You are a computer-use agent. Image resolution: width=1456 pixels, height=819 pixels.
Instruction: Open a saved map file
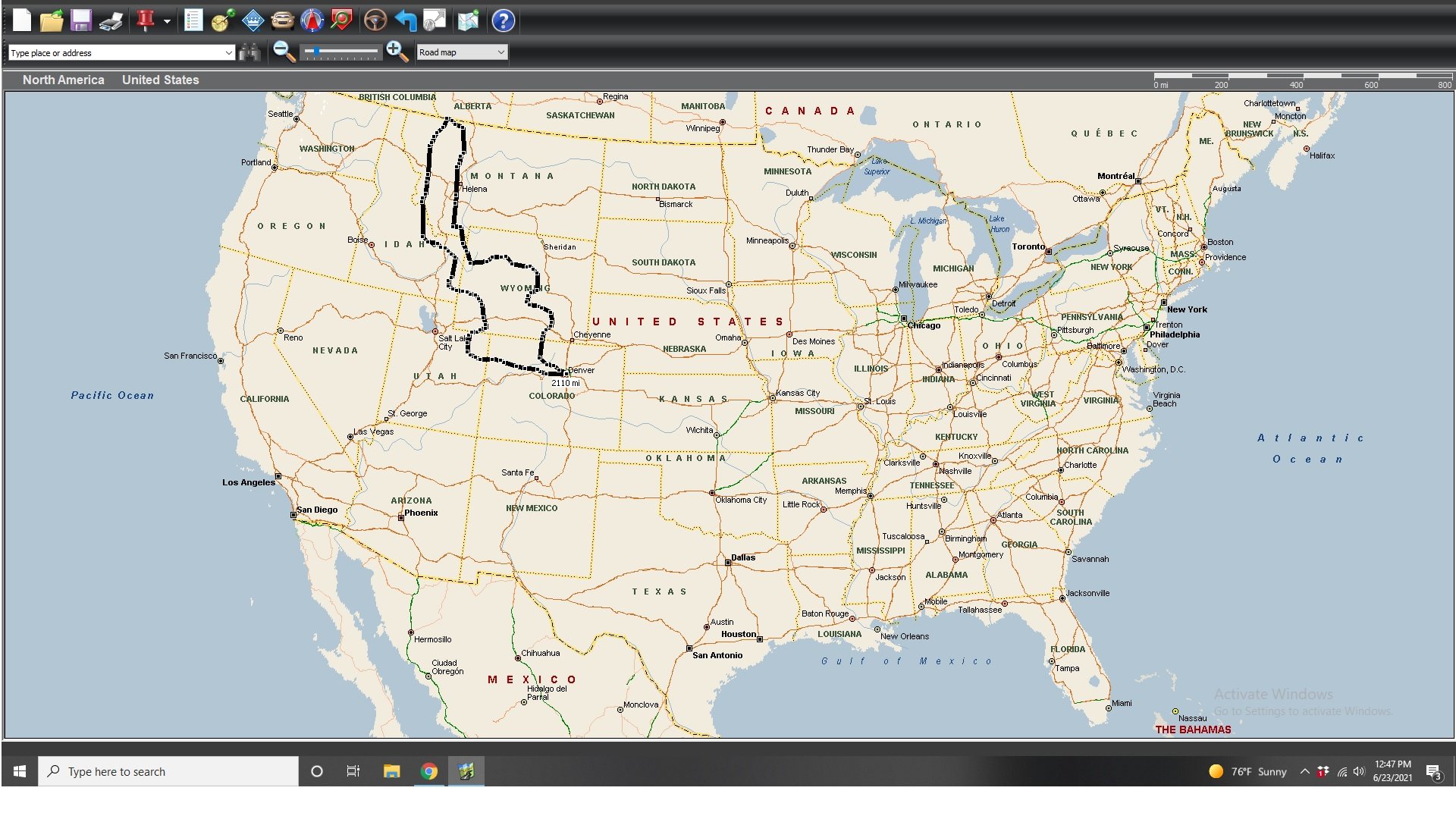click(52, 20)
